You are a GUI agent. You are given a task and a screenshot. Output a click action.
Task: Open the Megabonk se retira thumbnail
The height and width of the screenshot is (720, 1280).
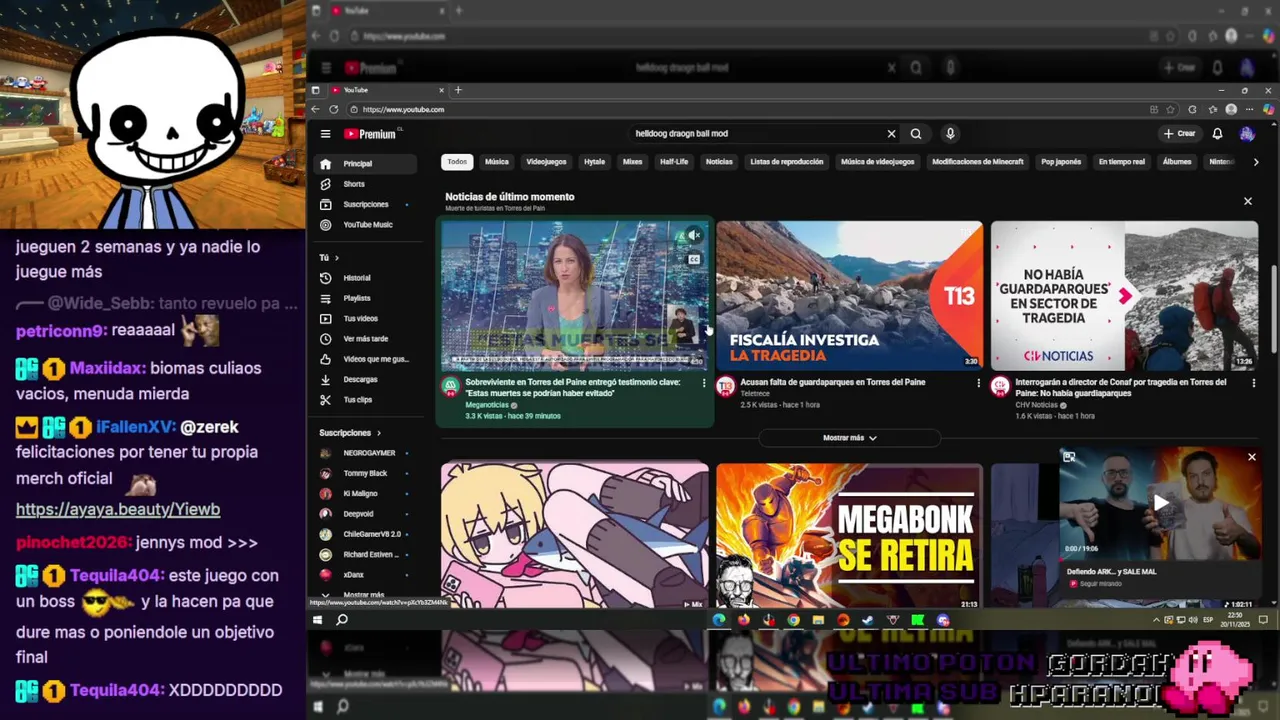(x=850, y=535)
